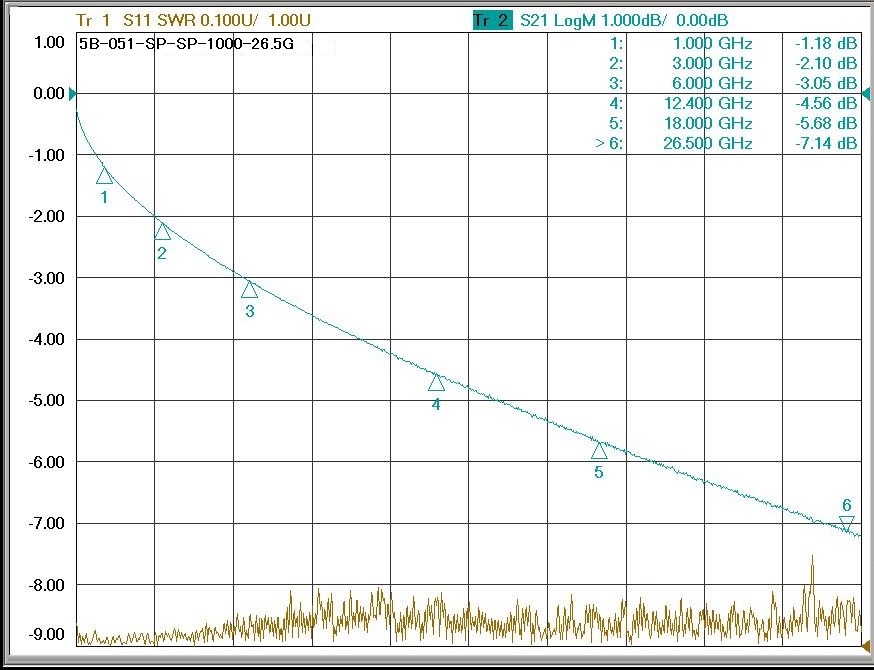
Task: Click the -7.00 y-axis label
Action: point(47,523)
